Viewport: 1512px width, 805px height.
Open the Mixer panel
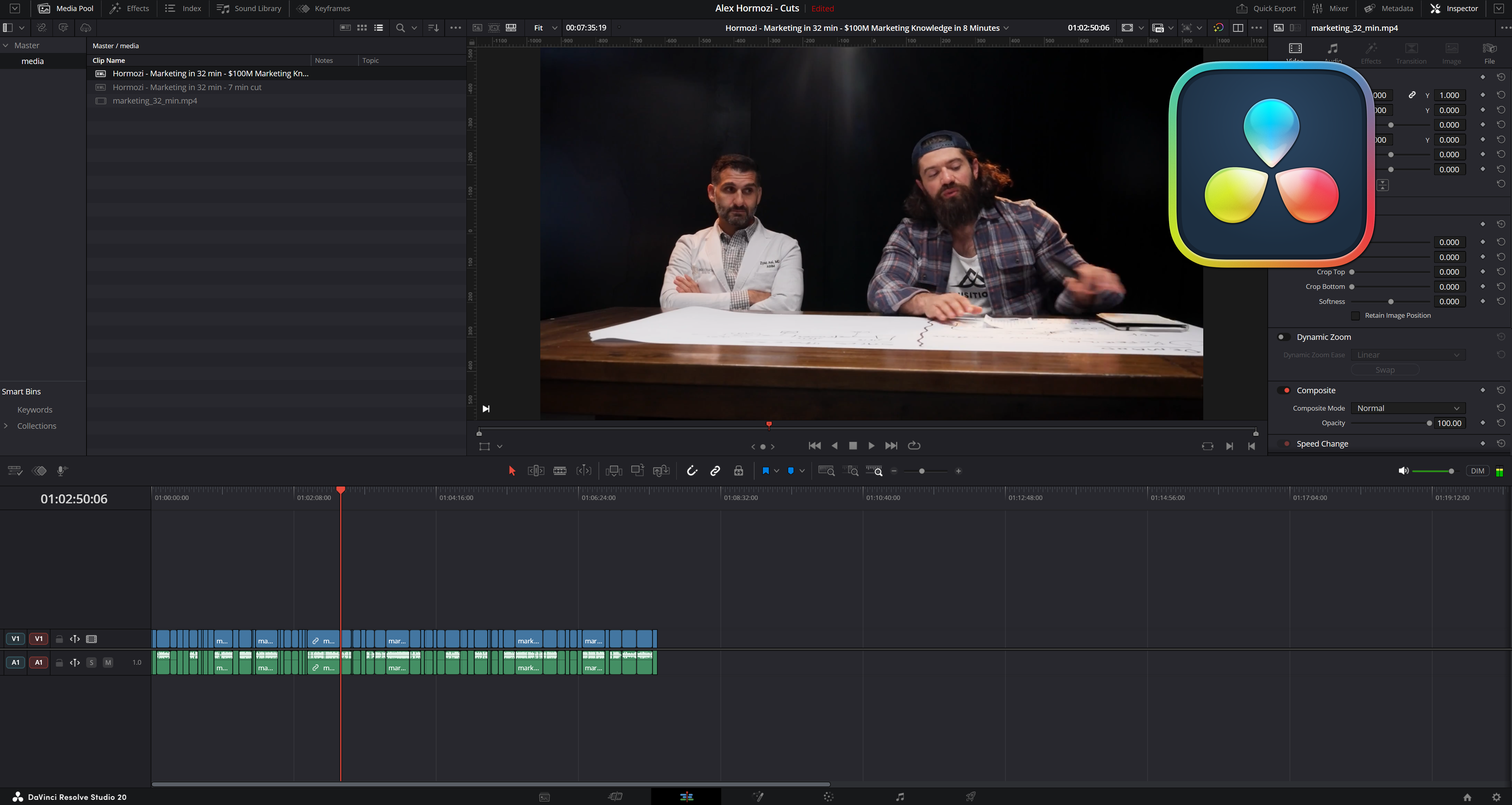tap(1330, 8)
